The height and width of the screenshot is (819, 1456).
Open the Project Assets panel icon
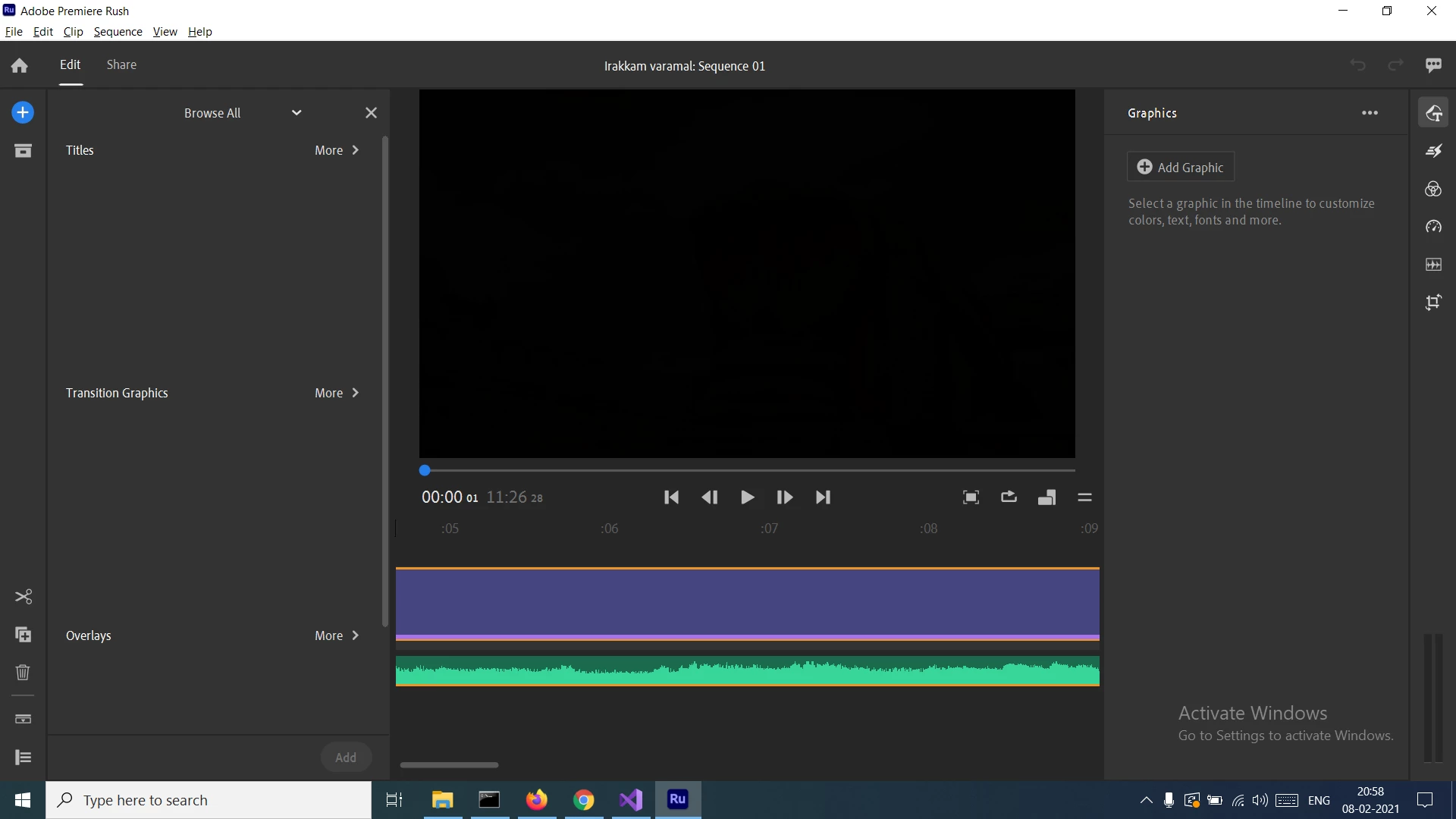(x=23, y=151)
